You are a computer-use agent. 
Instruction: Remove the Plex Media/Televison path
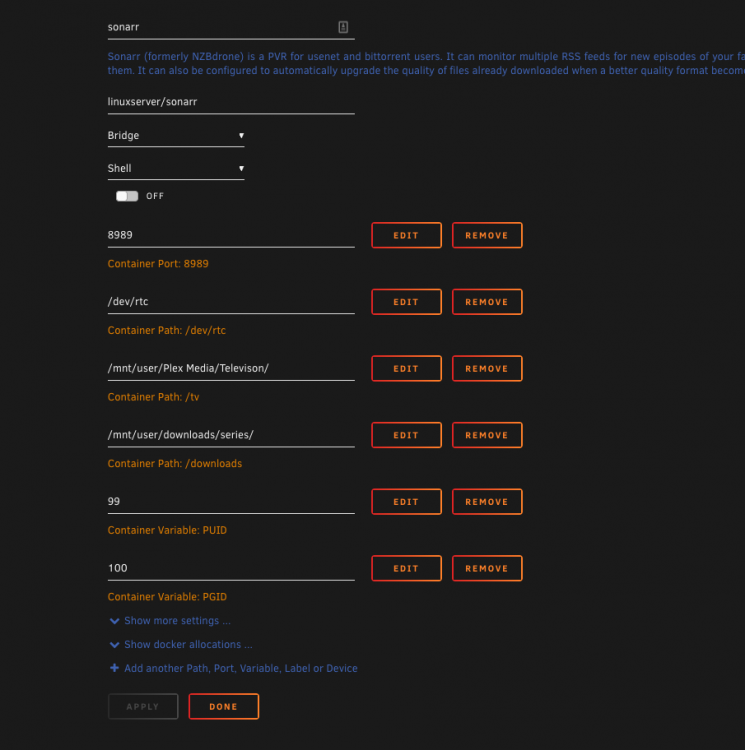click(487, 368)
